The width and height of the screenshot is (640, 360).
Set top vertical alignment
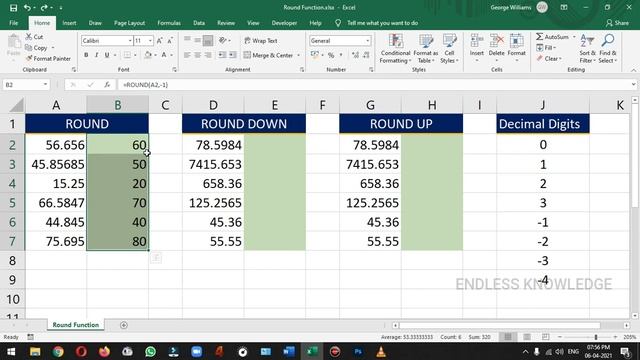187,40
